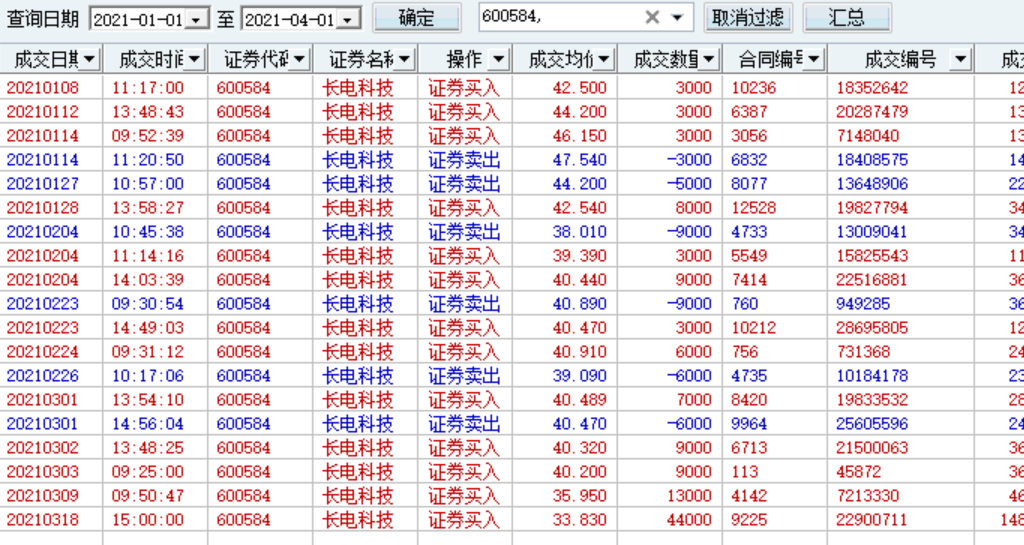Select time cell 13:54:10

point(148,400)
